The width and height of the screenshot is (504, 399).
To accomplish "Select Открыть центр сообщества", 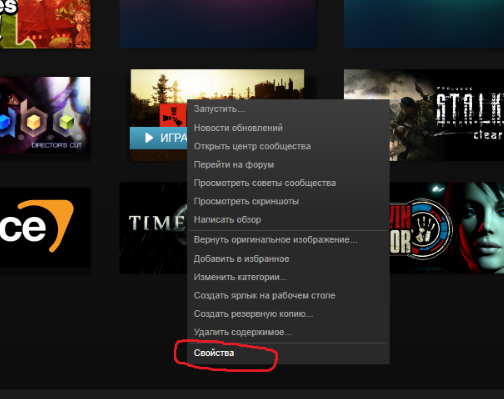I will coord(289,146).
